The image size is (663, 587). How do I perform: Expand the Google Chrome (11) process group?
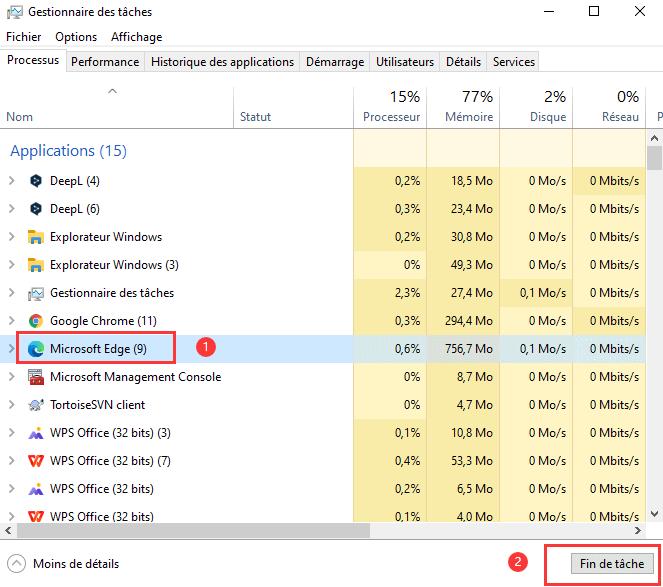click(12, 321)
